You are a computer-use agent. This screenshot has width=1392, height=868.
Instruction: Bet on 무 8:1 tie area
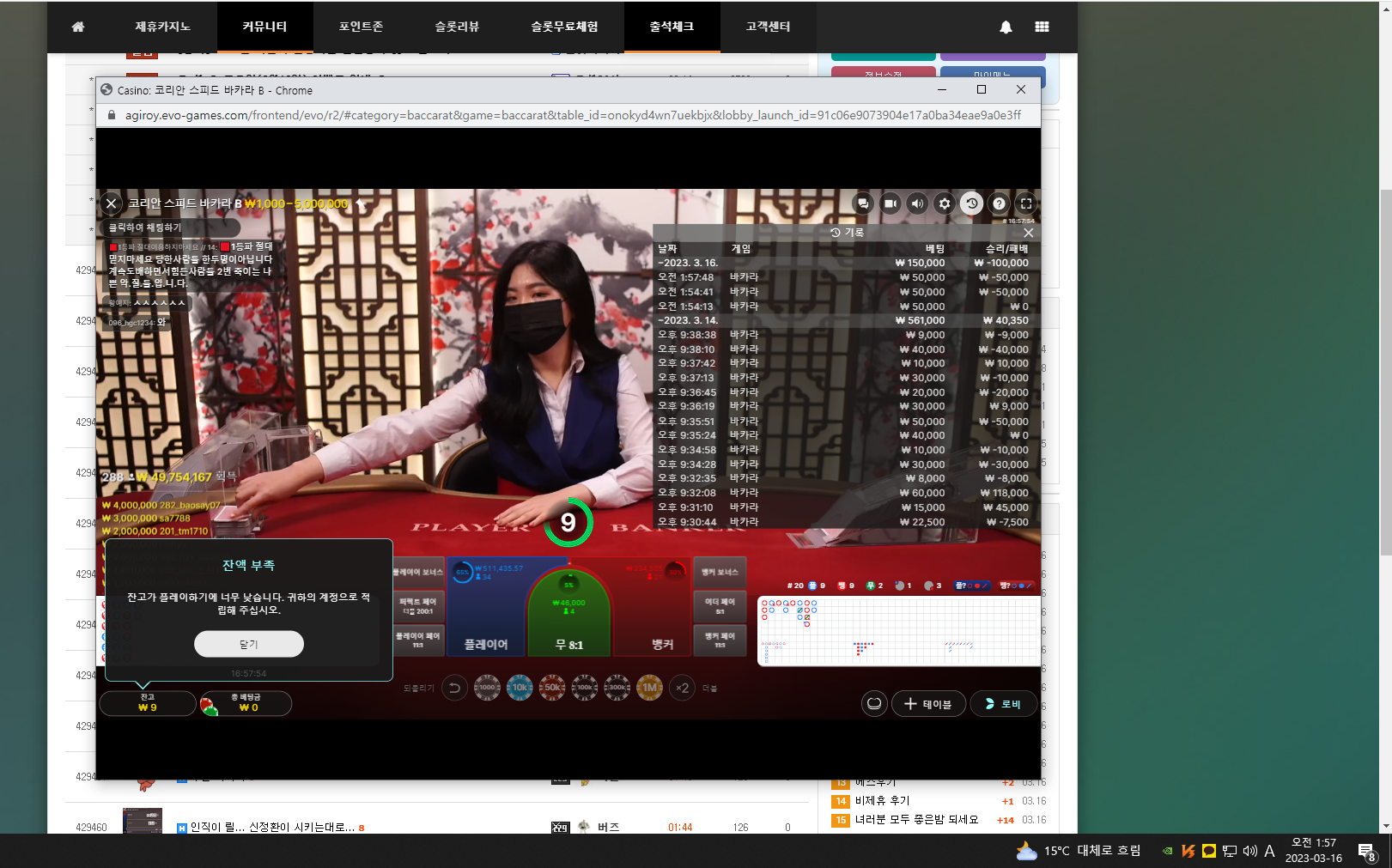568,614
